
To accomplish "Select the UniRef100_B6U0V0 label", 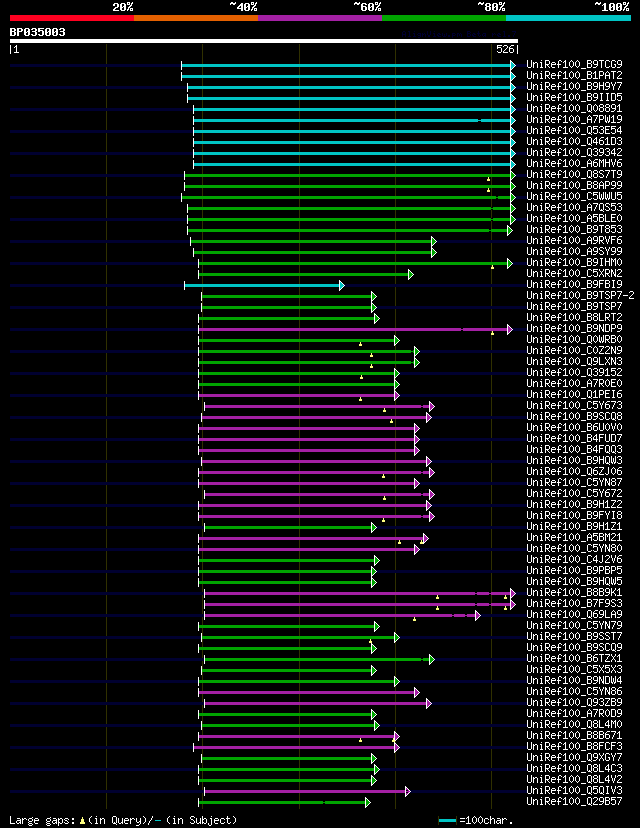I will tap(574, 427).
